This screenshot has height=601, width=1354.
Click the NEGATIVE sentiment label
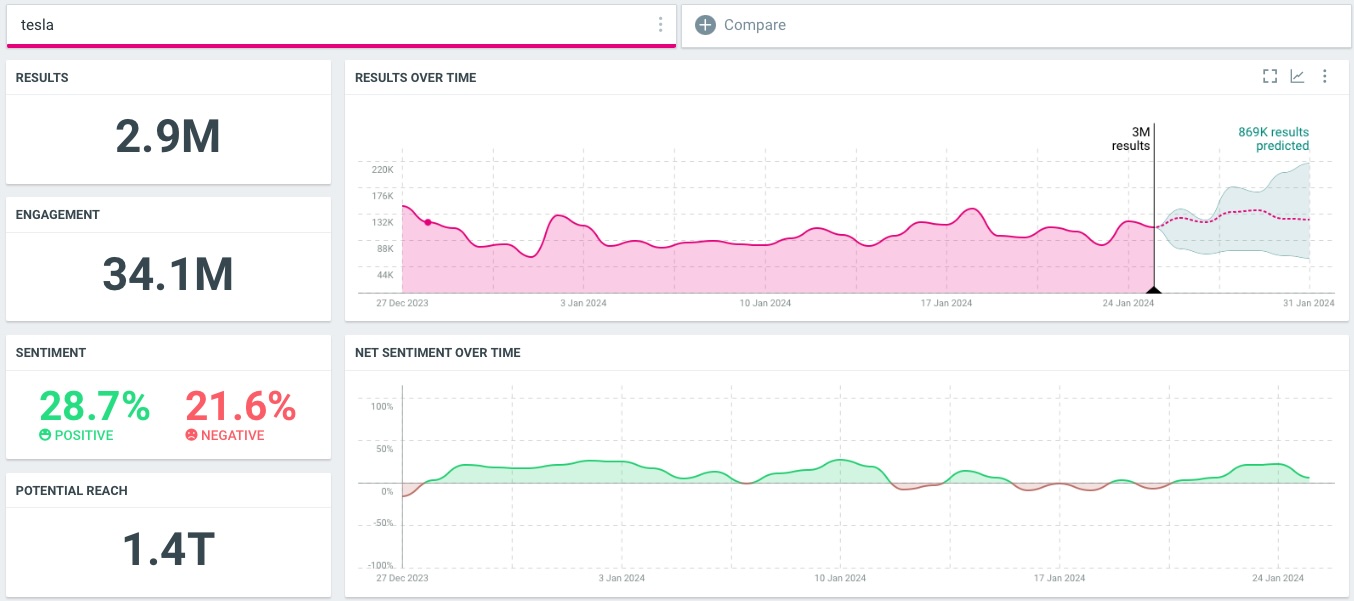[233, 436]
